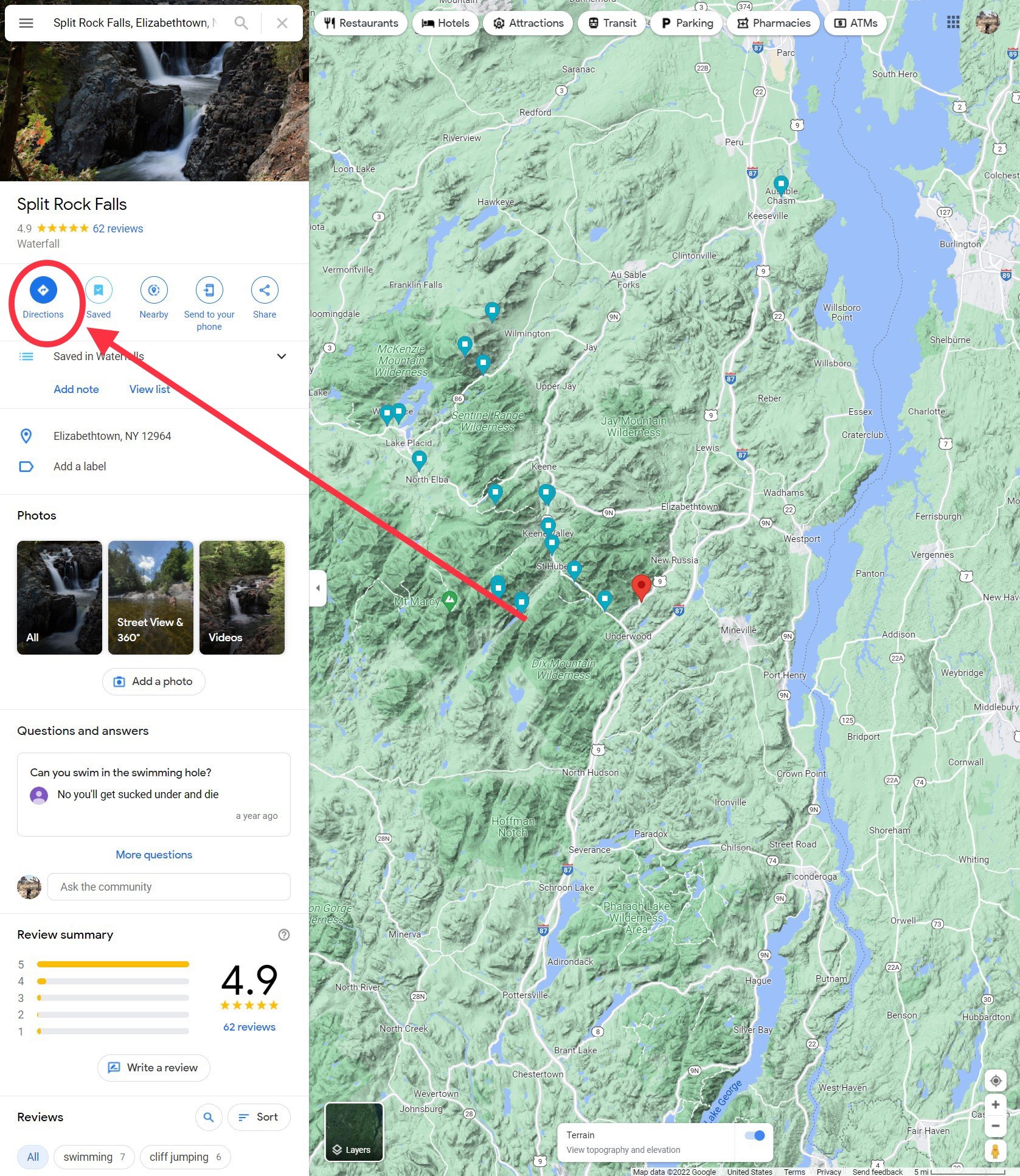Collapse the side panel arrow
Screen dimensions: 1020x1176
317,588
